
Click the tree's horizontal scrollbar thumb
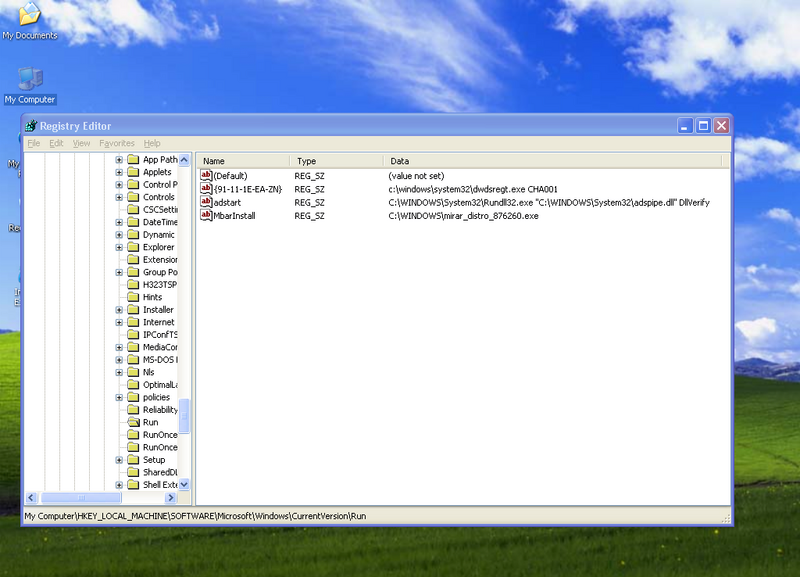tap(81, 497)
